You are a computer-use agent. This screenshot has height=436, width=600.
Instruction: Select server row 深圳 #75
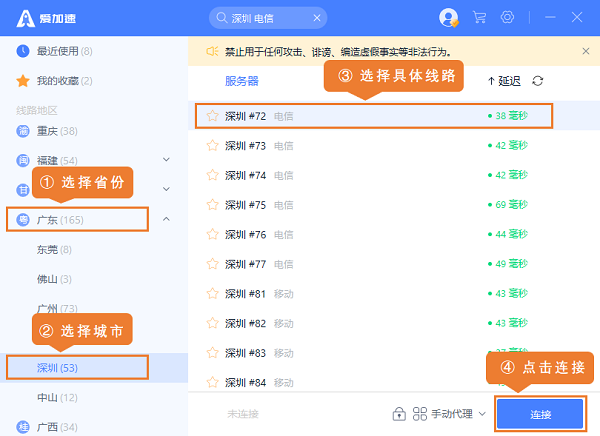pos(394,205)
